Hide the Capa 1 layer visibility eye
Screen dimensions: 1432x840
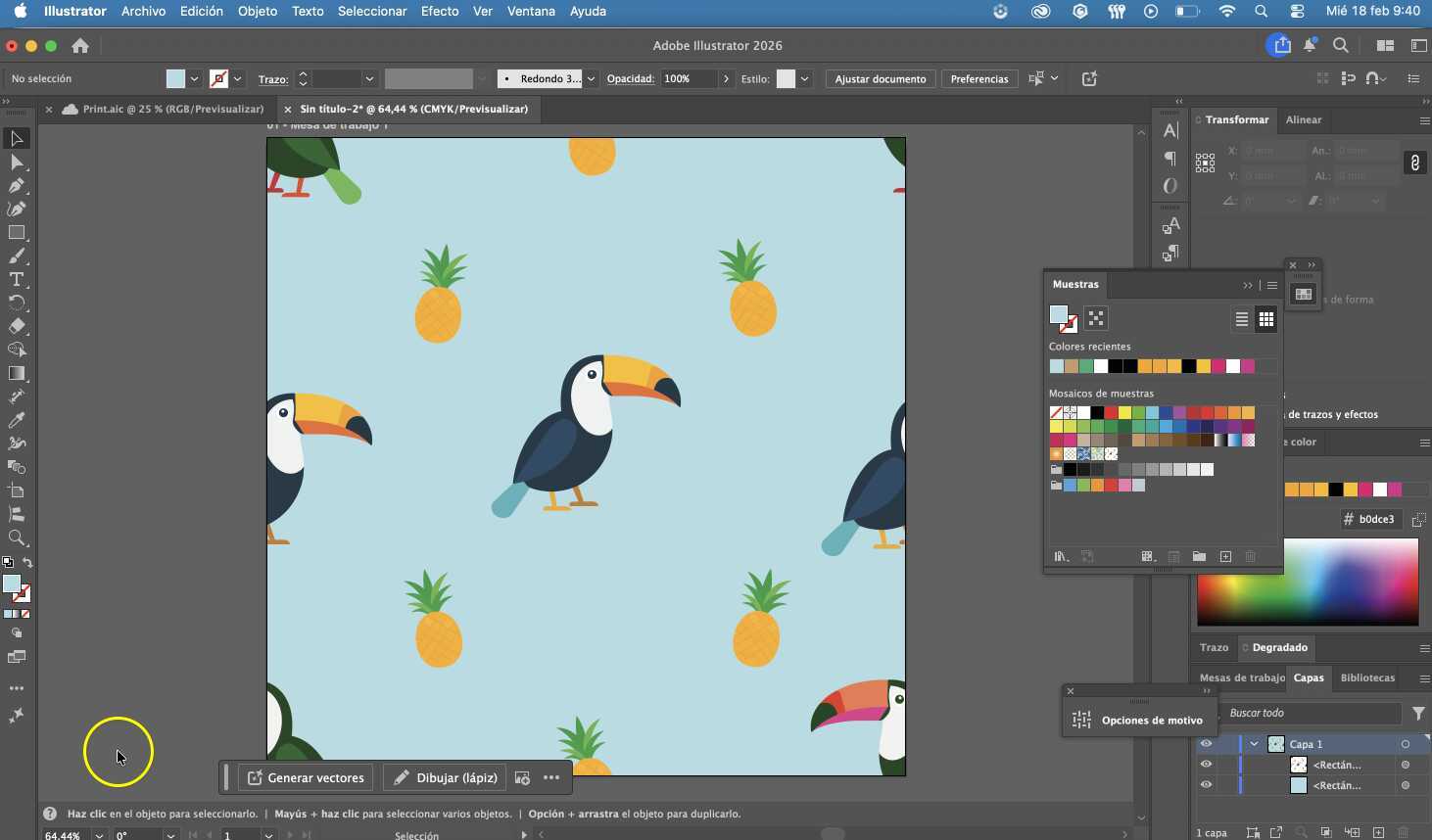(x=1207, y=744)
